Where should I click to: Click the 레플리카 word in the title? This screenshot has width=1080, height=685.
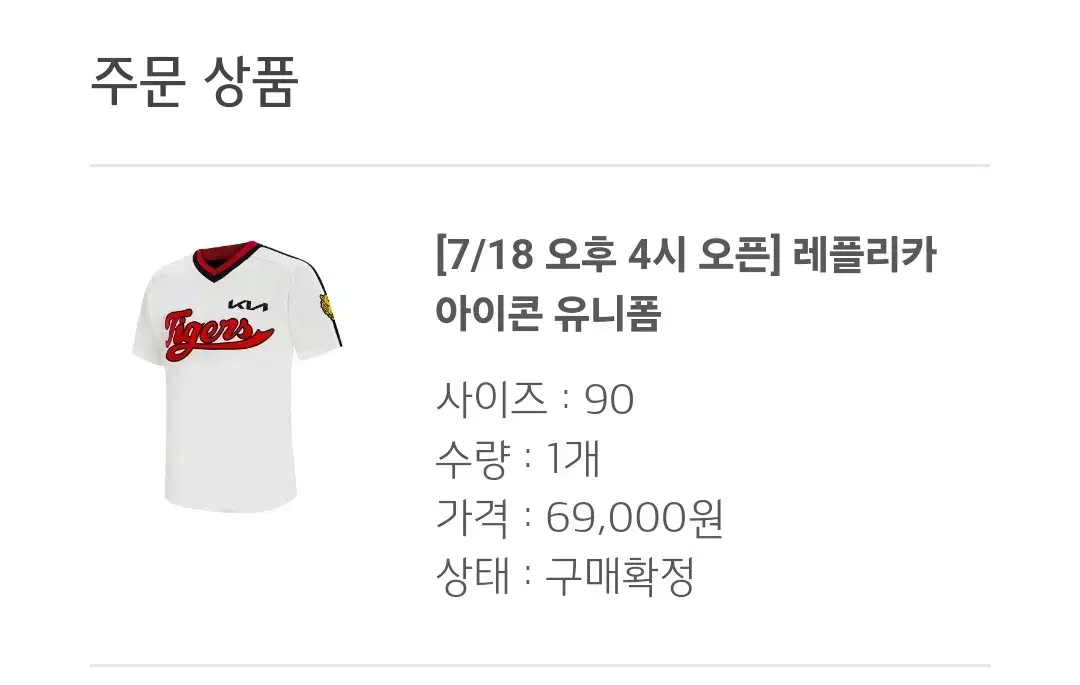pyautogui.click(x=864, y=255)
